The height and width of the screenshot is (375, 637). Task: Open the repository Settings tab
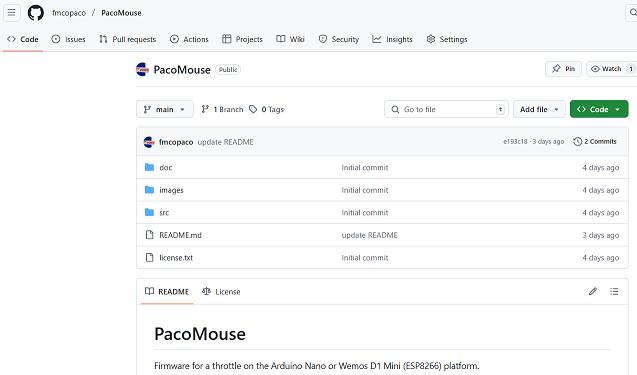click(x=447, y=39)
